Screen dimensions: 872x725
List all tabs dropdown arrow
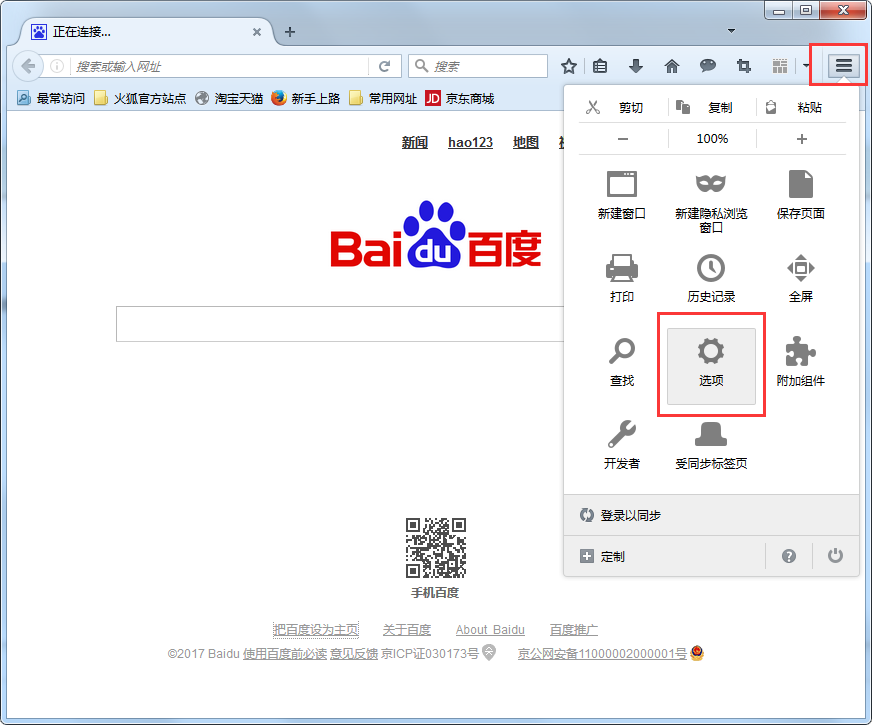pyautogui.click(x=731, y=31)
